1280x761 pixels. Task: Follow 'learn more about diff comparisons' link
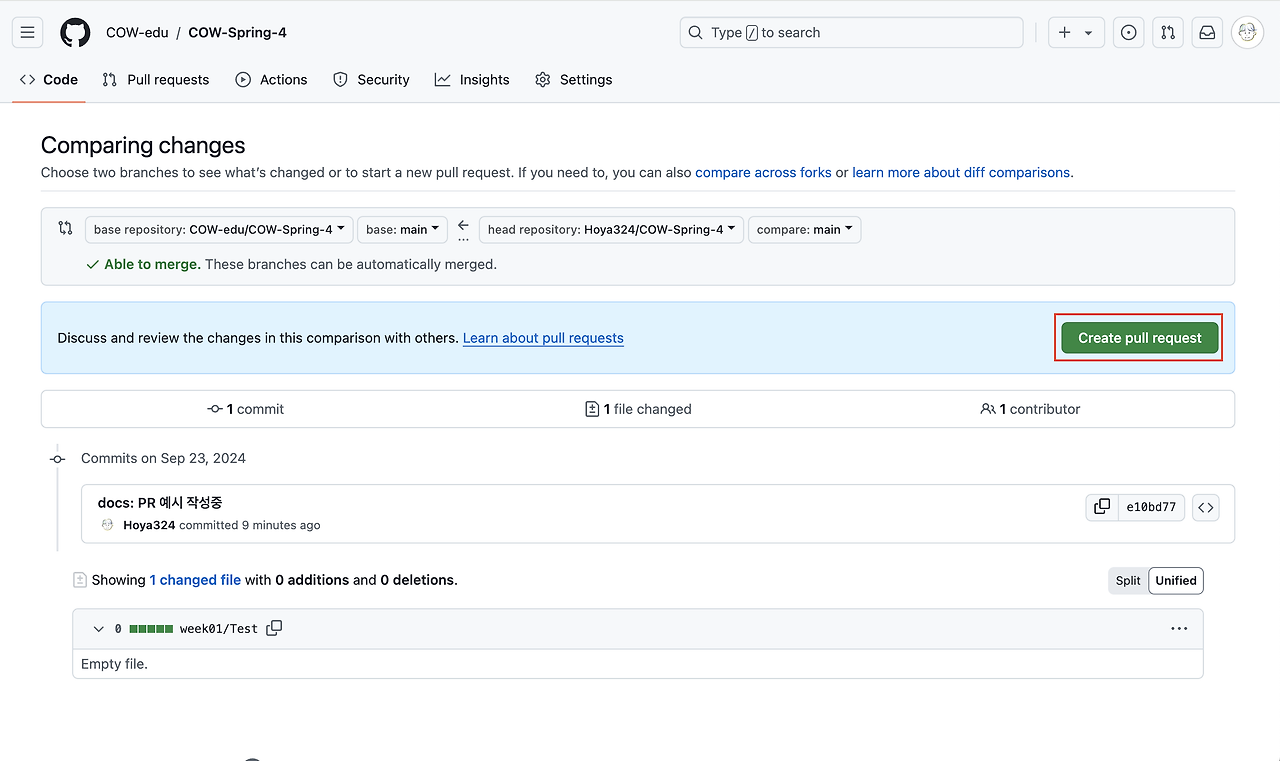pos(961,172)
